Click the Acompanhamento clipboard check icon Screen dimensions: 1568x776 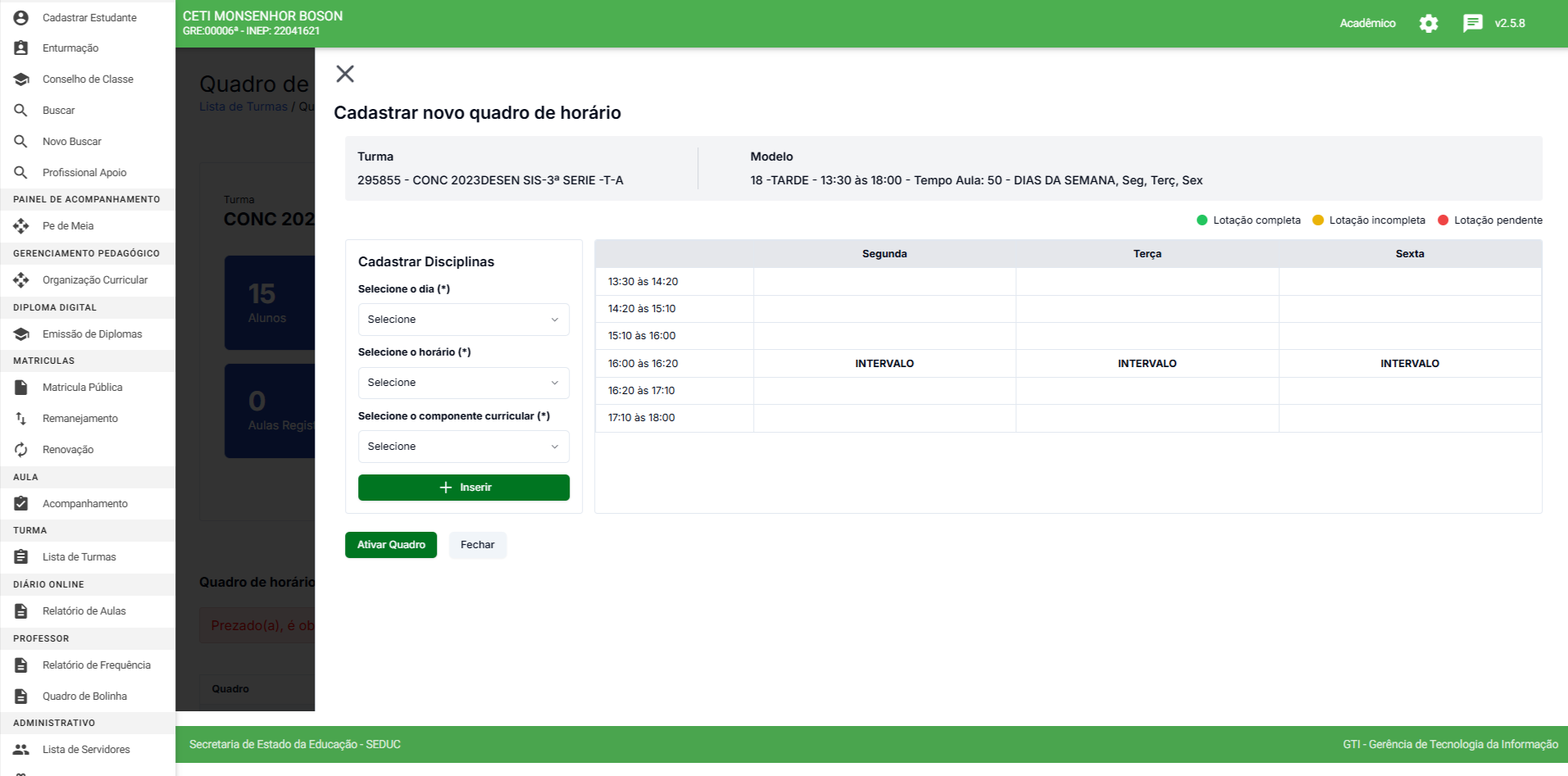coord(21,504)
